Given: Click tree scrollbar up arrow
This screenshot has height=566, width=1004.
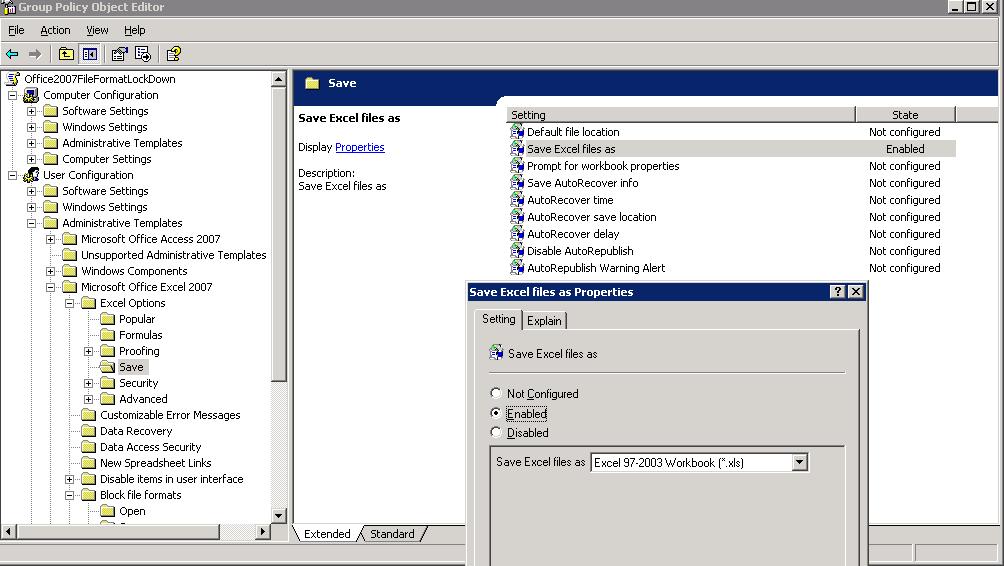Looking at the screenshot, I should tap(279, 79).
